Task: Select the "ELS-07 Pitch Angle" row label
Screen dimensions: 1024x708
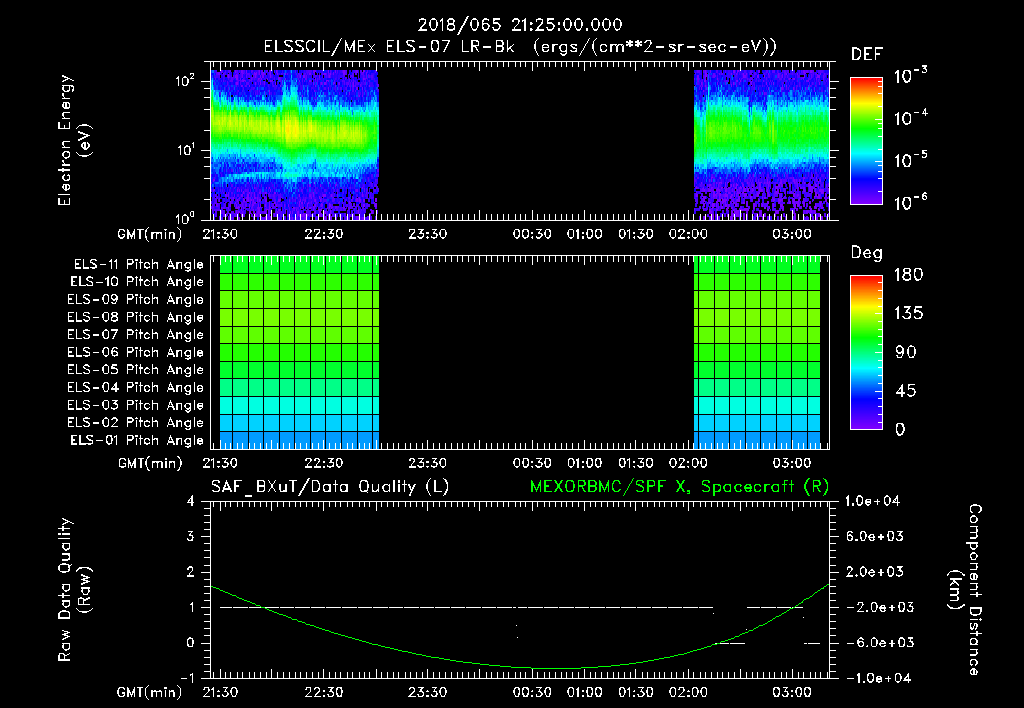Action: coord(136,335)
